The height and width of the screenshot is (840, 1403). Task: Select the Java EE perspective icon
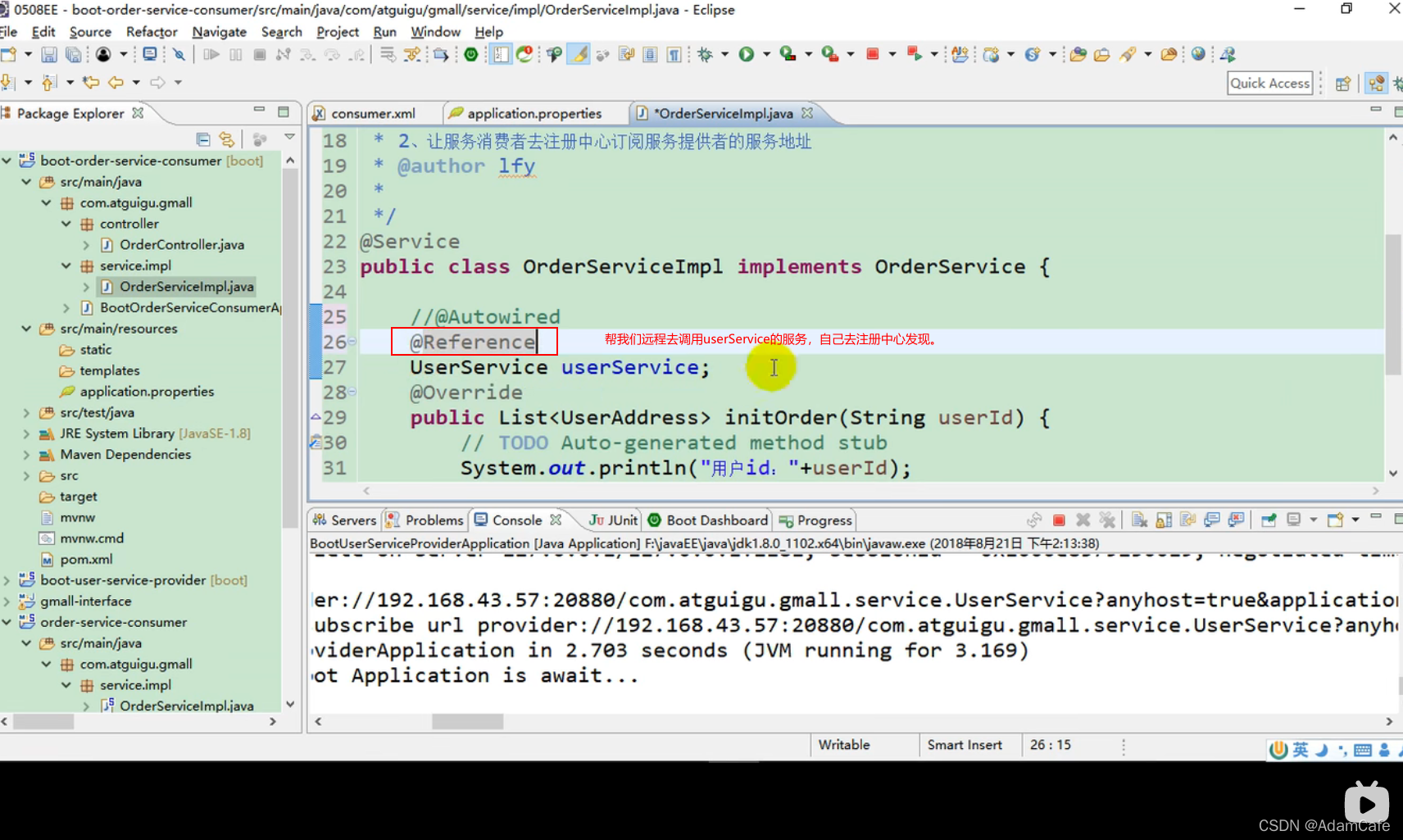tap(1376, 84)
